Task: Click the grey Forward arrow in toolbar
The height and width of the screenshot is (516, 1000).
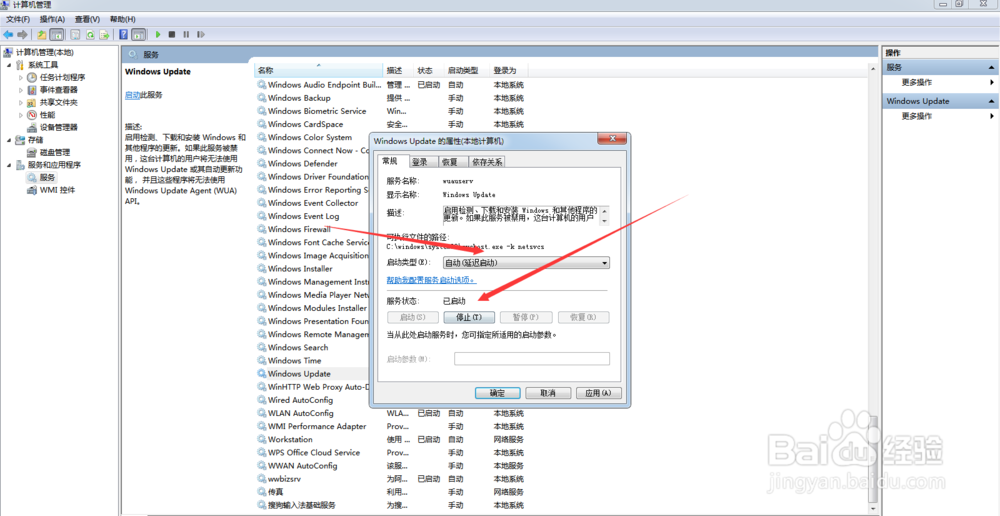Action: 22,34
